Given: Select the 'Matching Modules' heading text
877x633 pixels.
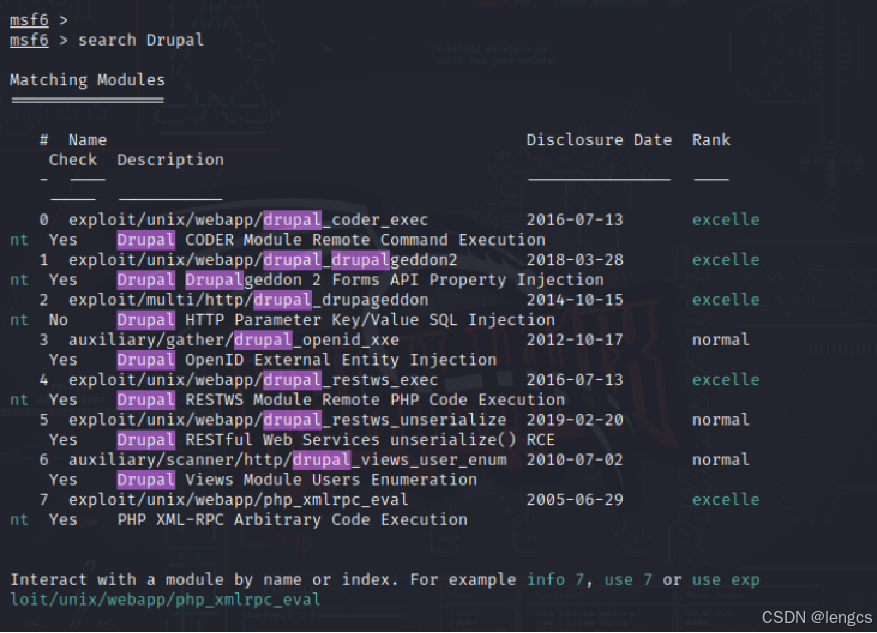Looking at the screenshot, I should [87, 80].
